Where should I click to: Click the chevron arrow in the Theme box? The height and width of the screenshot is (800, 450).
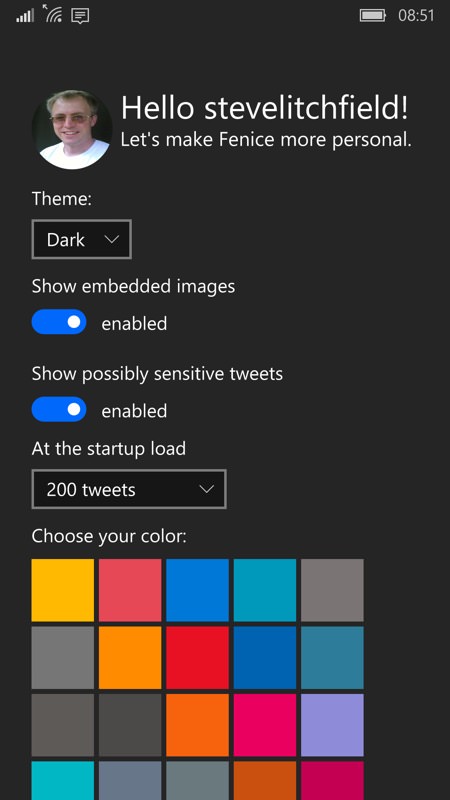click(x=112, y=239)
